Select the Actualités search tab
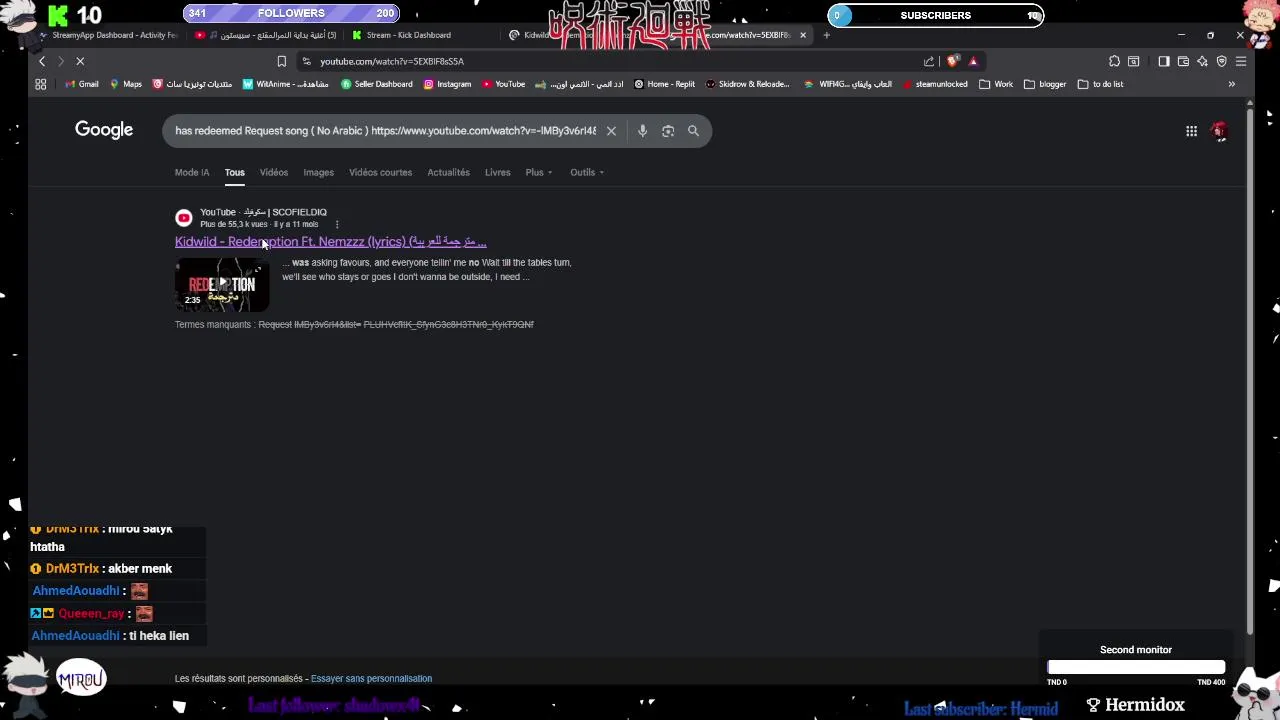Screen dimensions: 1280x720 (448, 172)
